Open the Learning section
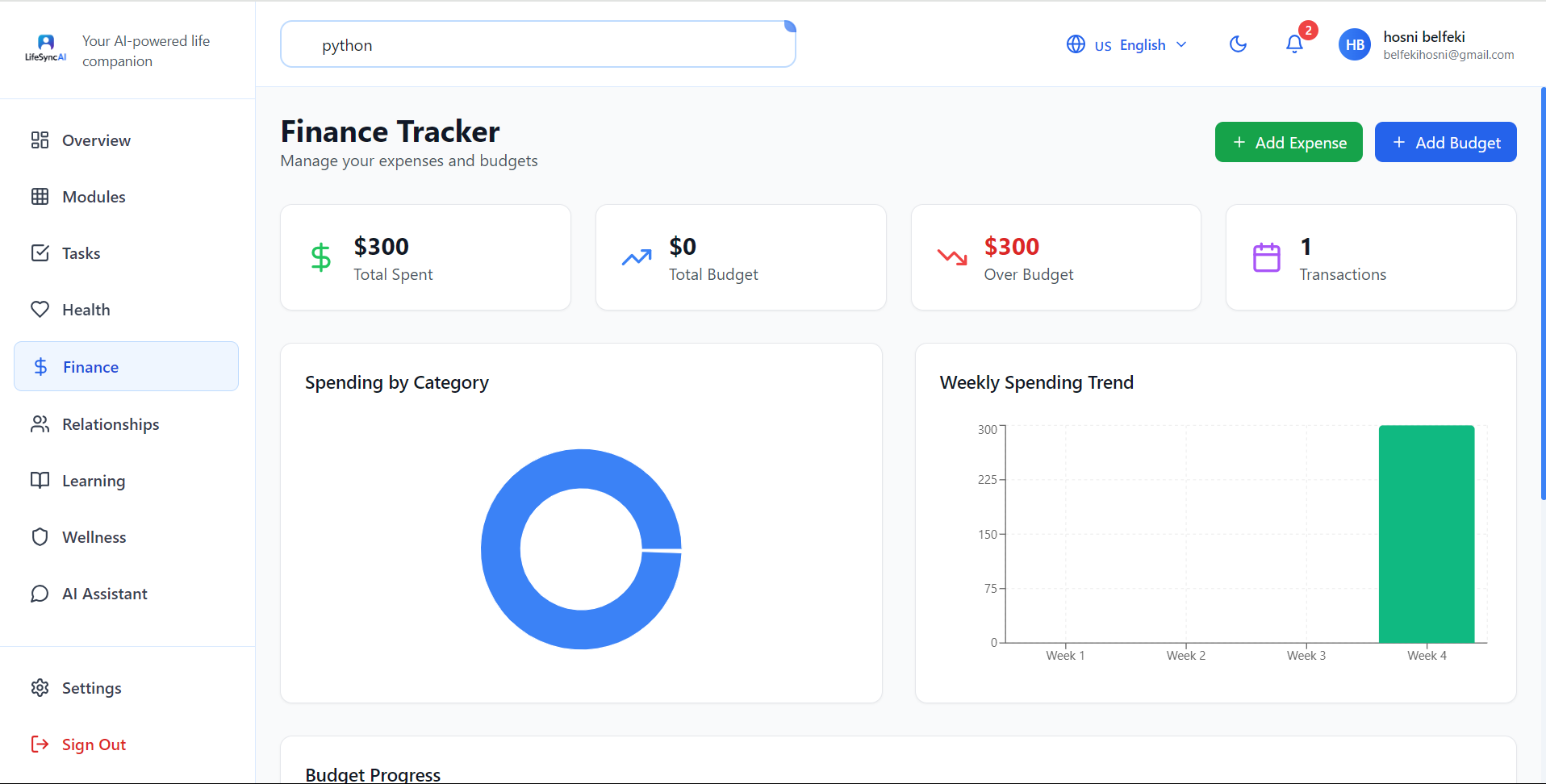Image resolution: width=1546 pixels, height=784 pixels. pyautogui.click(x=126, y=481)
